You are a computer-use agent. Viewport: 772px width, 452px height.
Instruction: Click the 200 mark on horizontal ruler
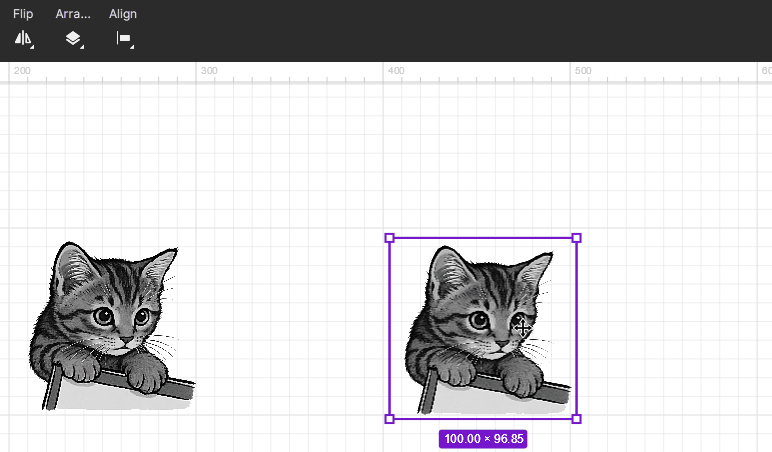pos(22,71)
